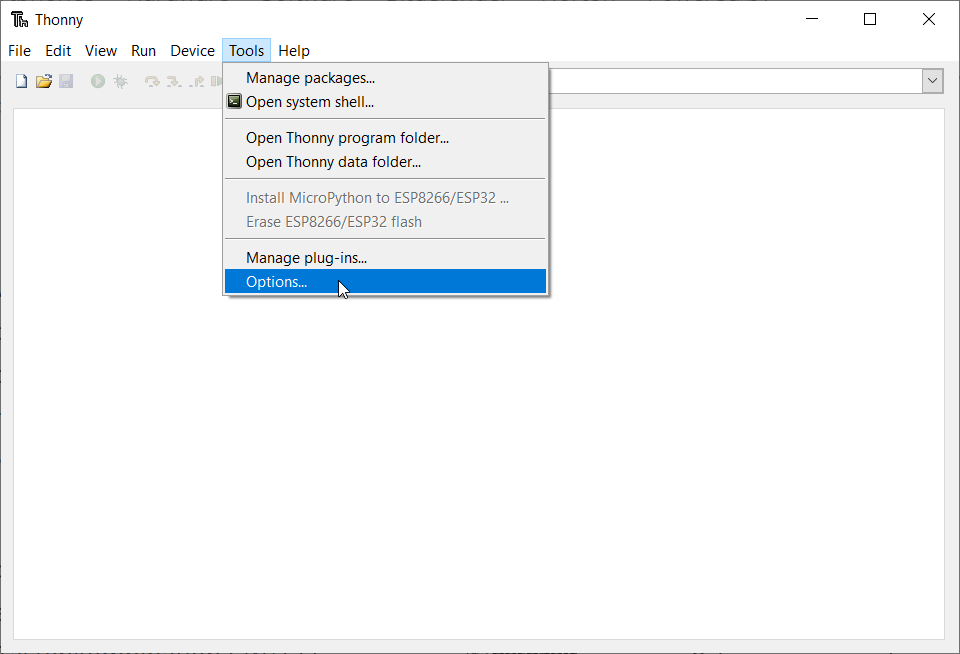This screenshot has height=654, width=960.
Task: Select Manage packages... from Tools menu
Action: click(x=310, y=78)
